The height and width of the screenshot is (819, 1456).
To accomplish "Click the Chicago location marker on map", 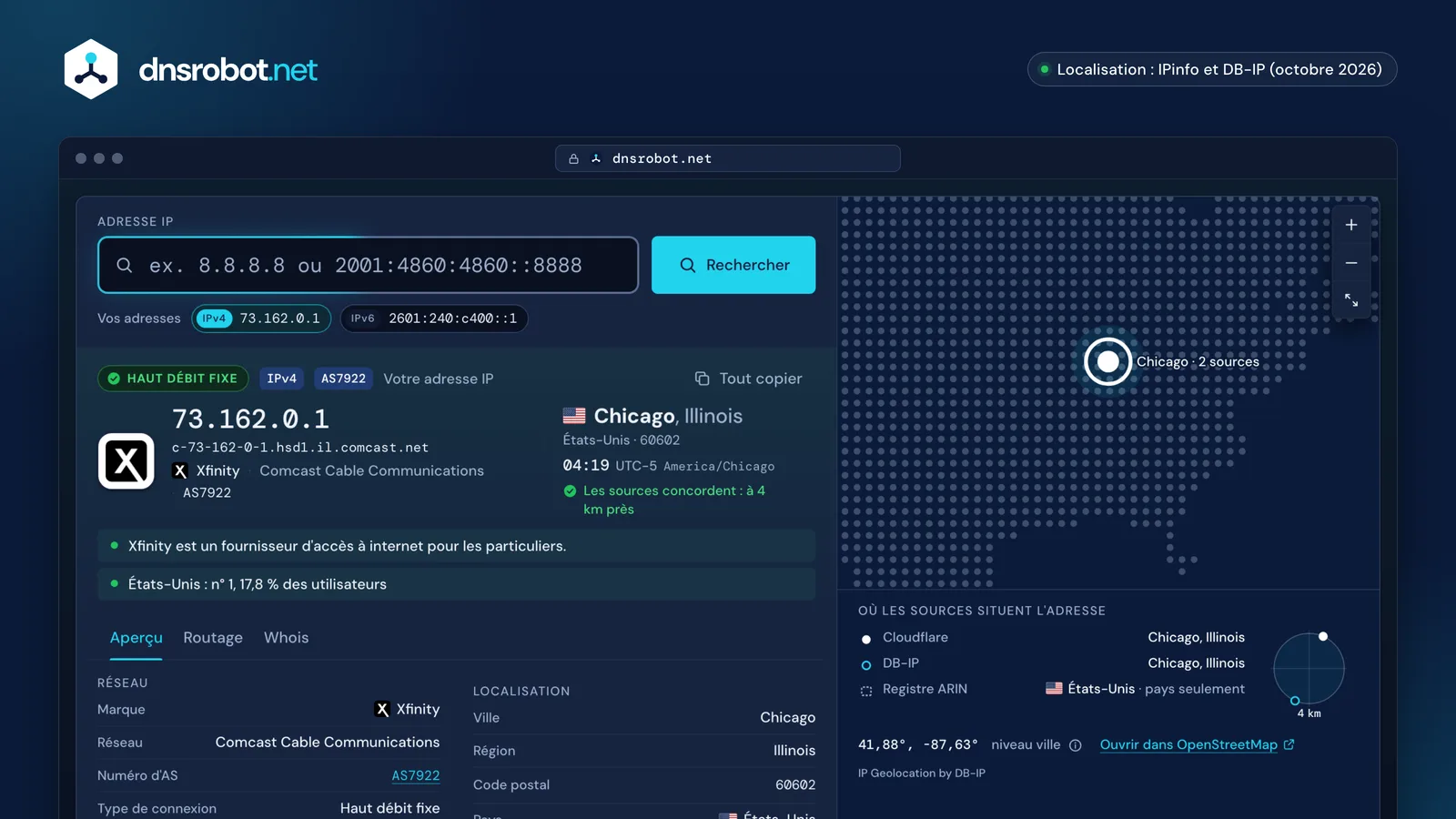I will click(x=1107, y=361).
